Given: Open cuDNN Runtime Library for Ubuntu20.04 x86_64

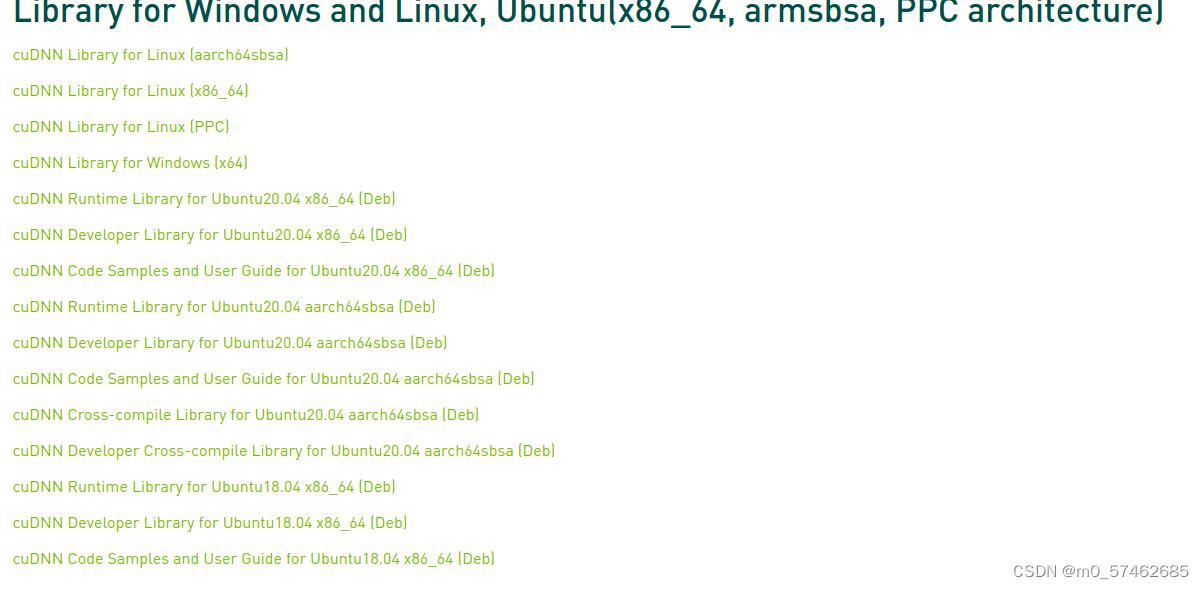Looking at the screenshot, I should tap(203, 199).
